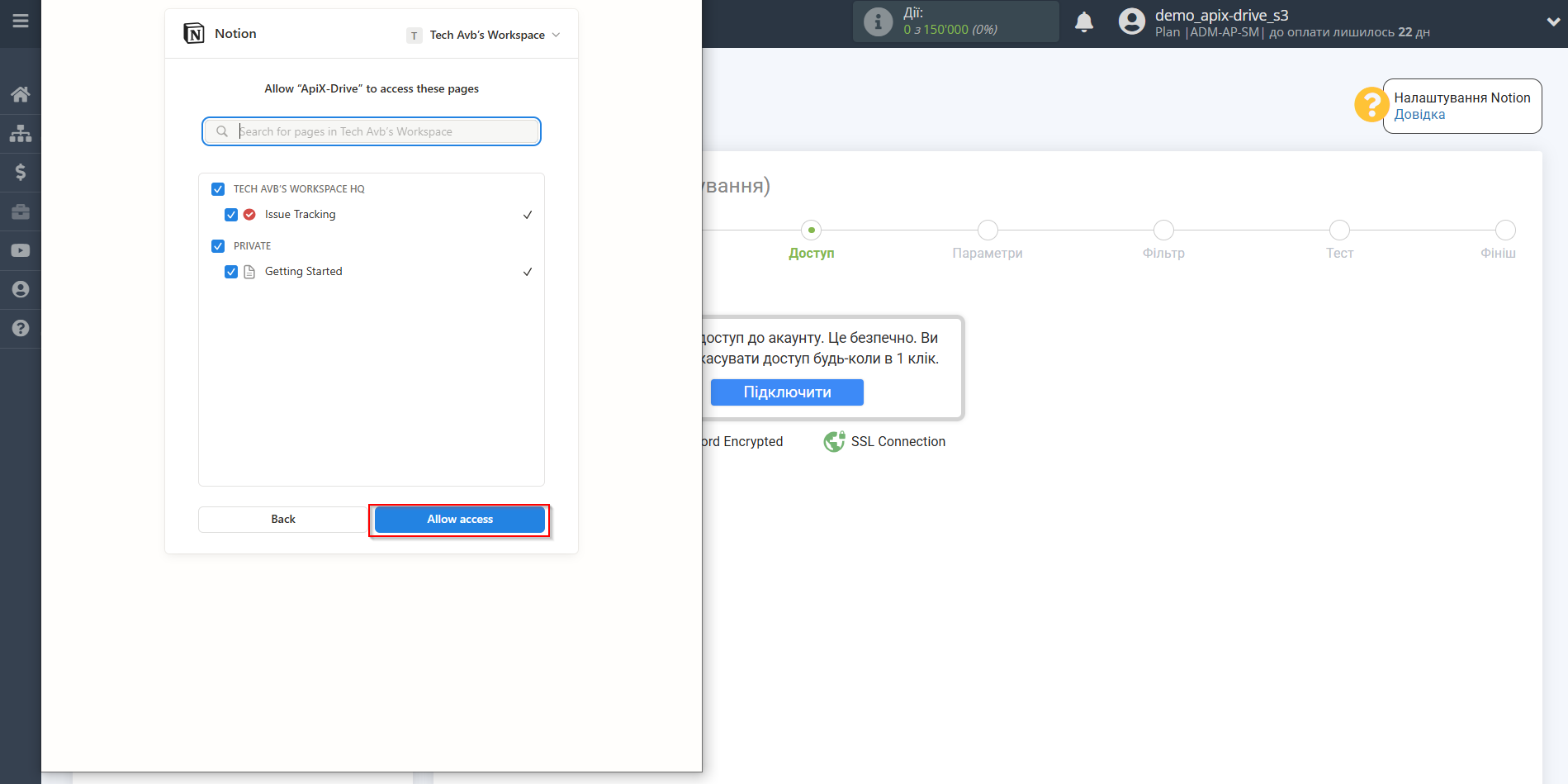1568x784 pixels.
Task: Click the SSL Connection label
Action: pyautogui.click(x=898, y=442)
